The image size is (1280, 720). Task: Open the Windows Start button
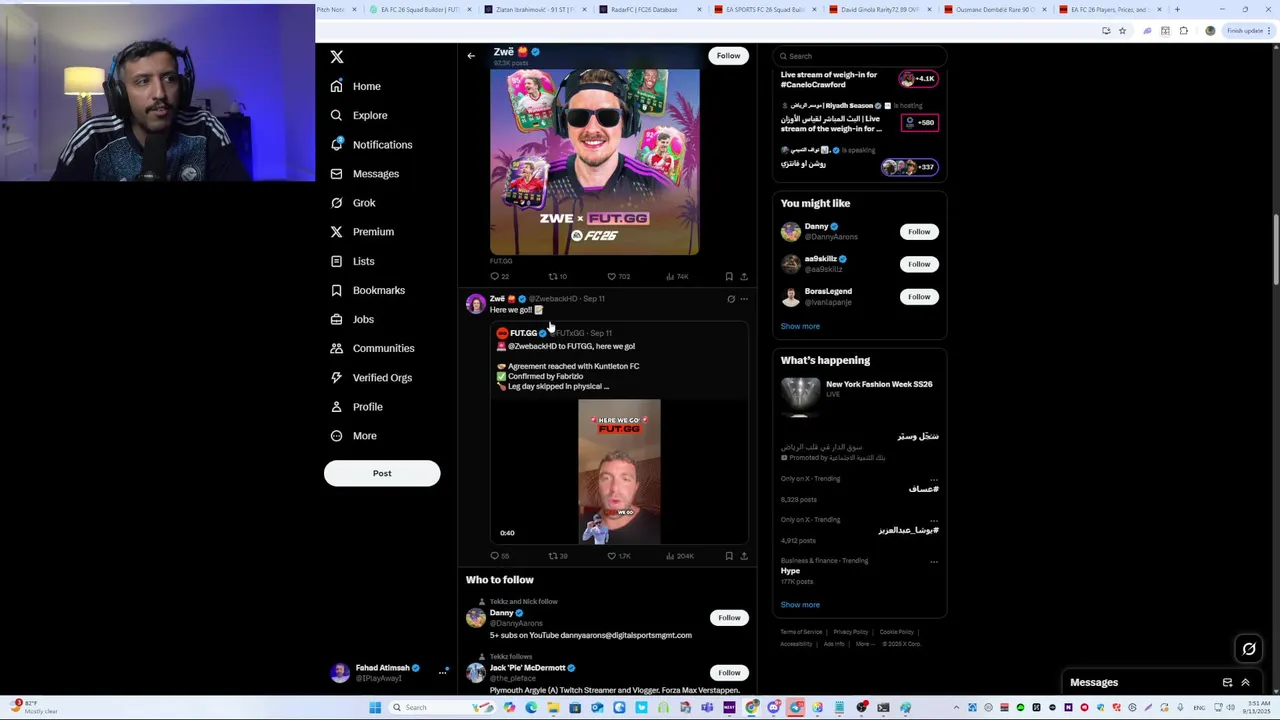point(375,708)
